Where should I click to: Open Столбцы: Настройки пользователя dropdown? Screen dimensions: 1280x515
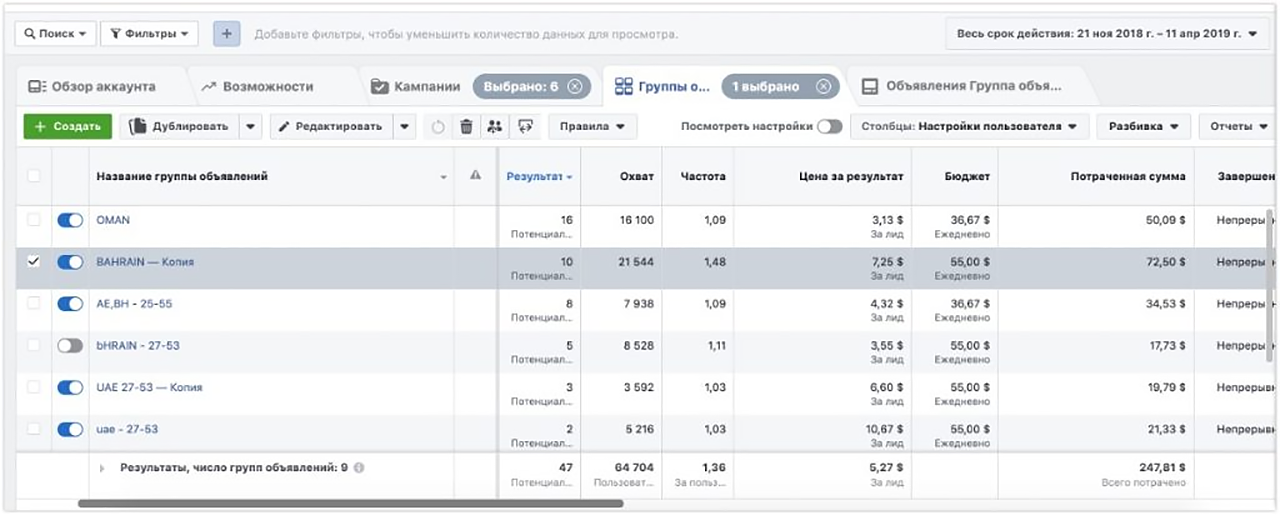point(969,127)
